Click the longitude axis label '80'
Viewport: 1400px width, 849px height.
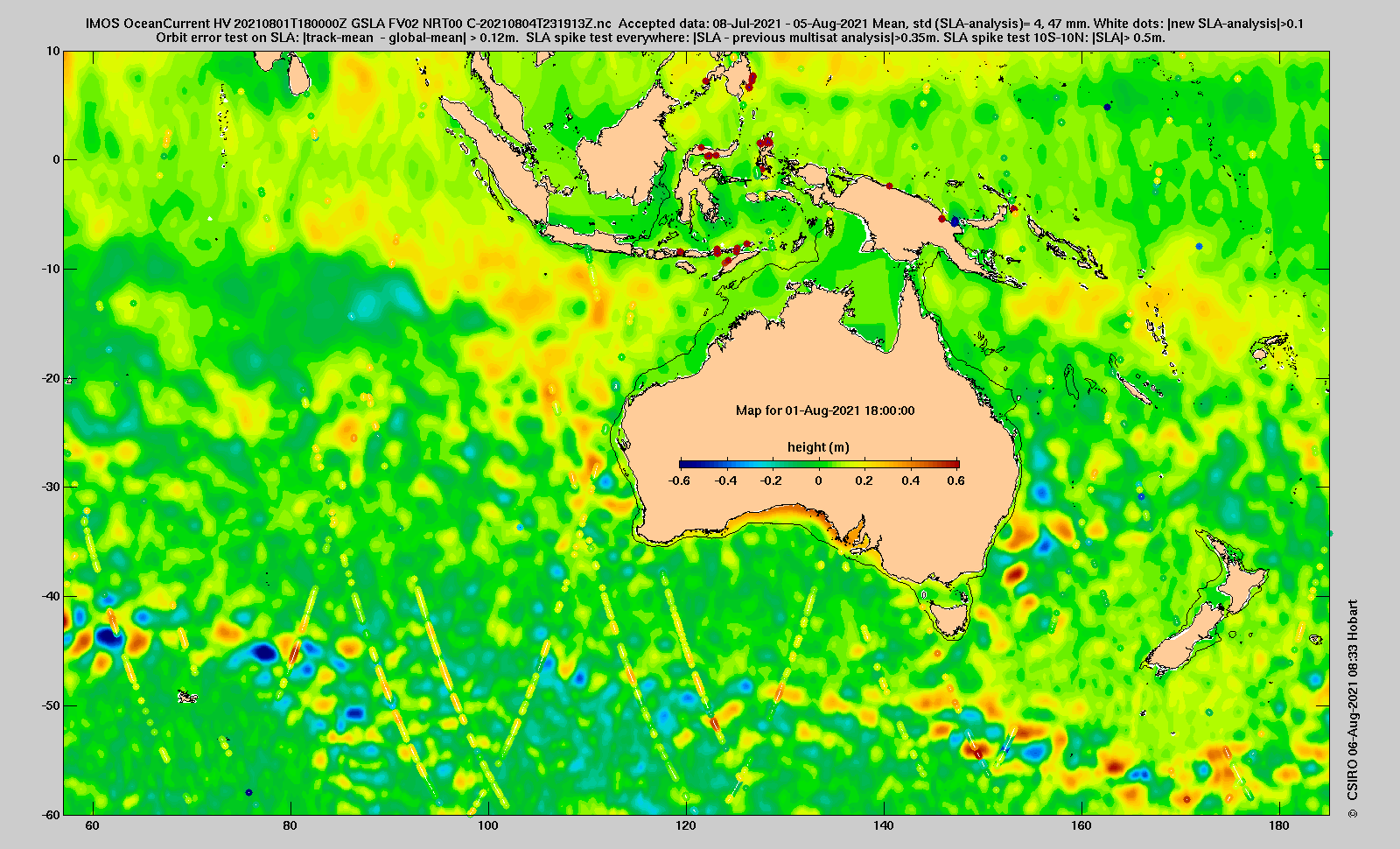pyautogui.click(x=290, y=825)
